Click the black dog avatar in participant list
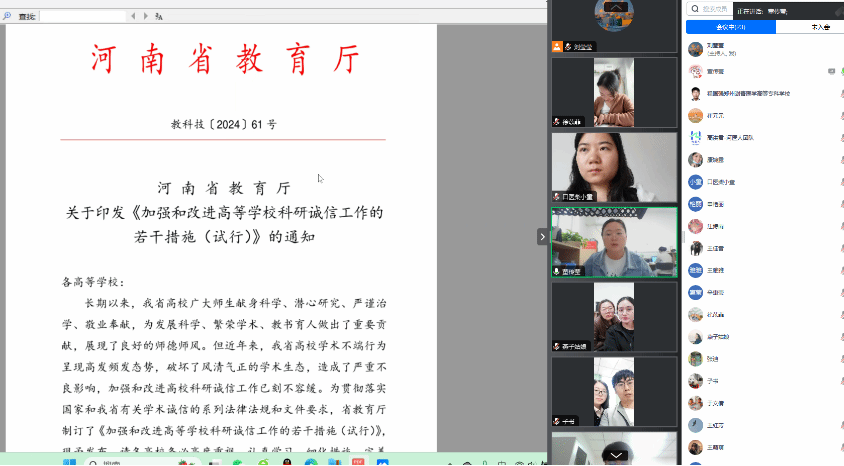The image size is (844, 466). (695, 248)
